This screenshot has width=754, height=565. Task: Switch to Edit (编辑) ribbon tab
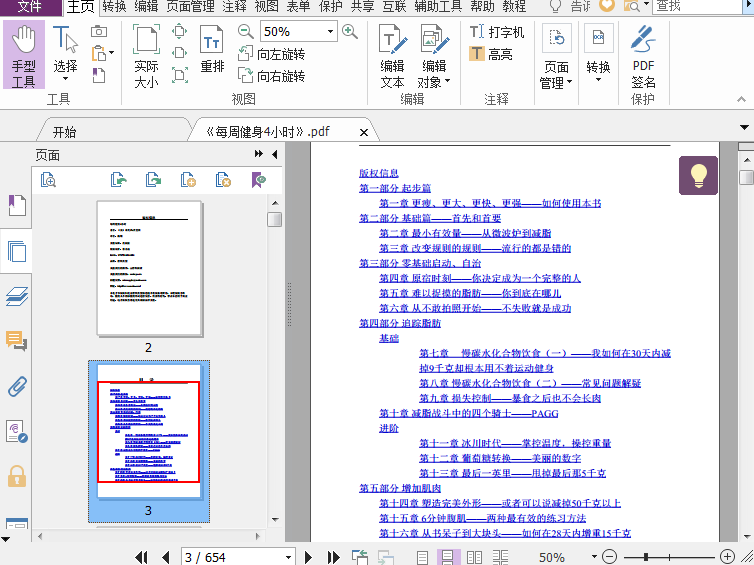point(146,6)
